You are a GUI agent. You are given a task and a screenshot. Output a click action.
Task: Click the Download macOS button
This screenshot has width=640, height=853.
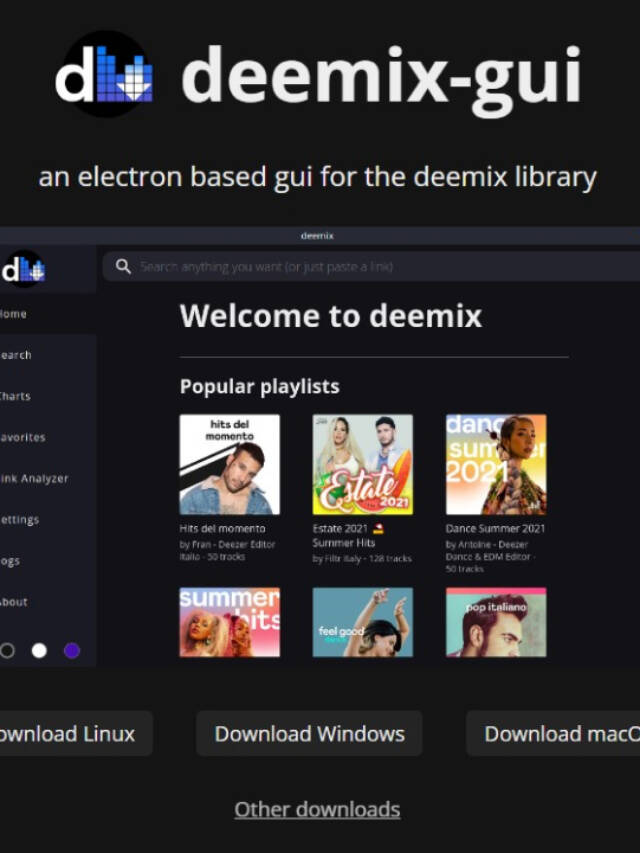[x=553, y=734]
